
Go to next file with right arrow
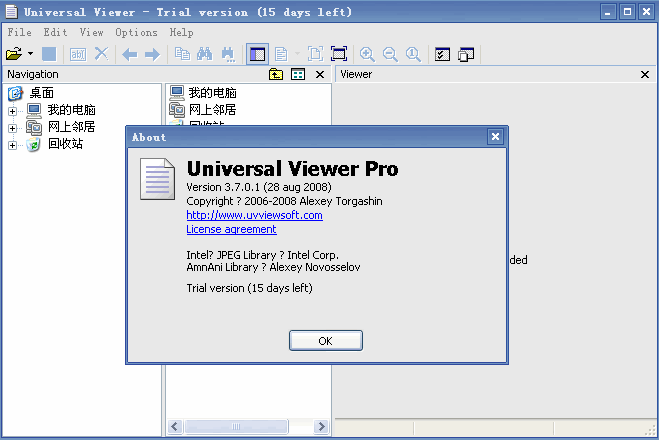tap(152, 54)
